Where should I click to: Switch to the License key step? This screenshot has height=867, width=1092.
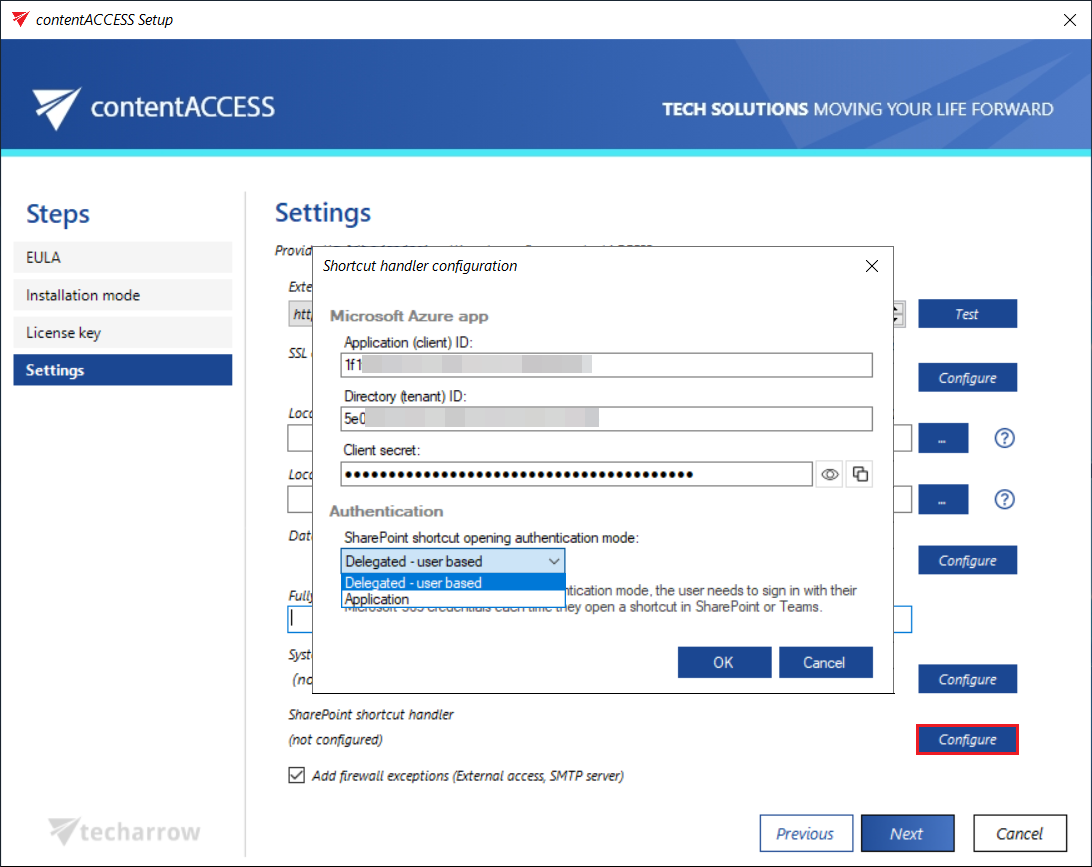[x=122, y=332]
